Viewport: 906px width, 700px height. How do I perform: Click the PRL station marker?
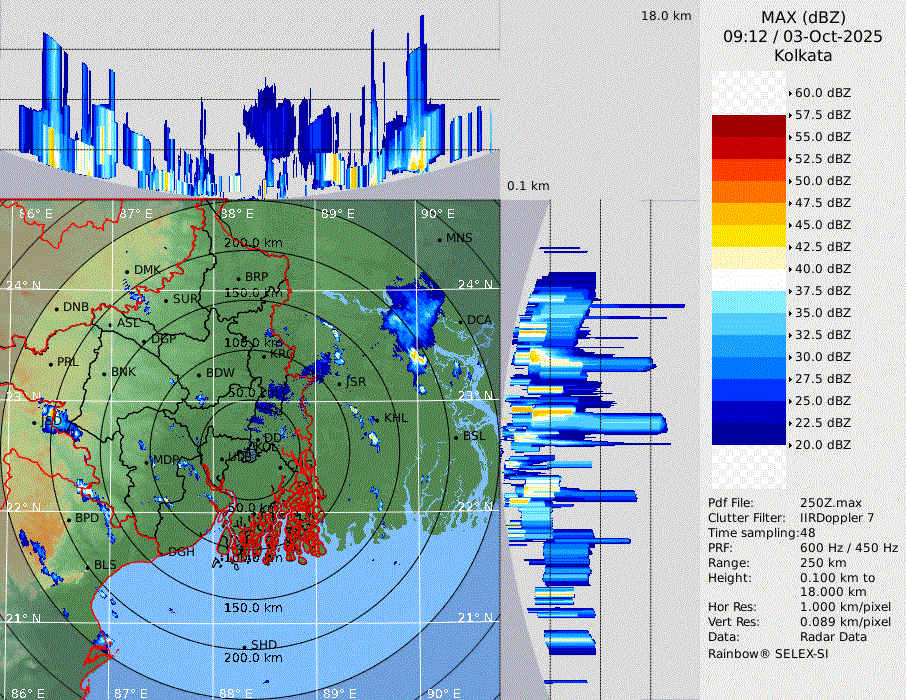click(51, 363)
